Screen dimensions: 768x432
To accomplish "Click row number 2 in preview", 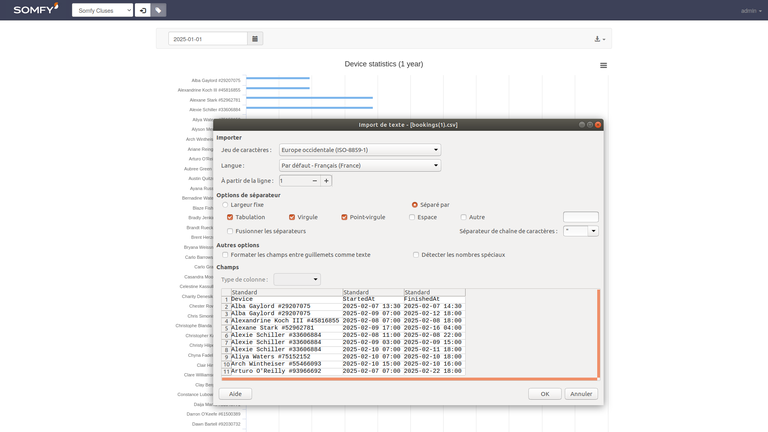I will (226, 306).
